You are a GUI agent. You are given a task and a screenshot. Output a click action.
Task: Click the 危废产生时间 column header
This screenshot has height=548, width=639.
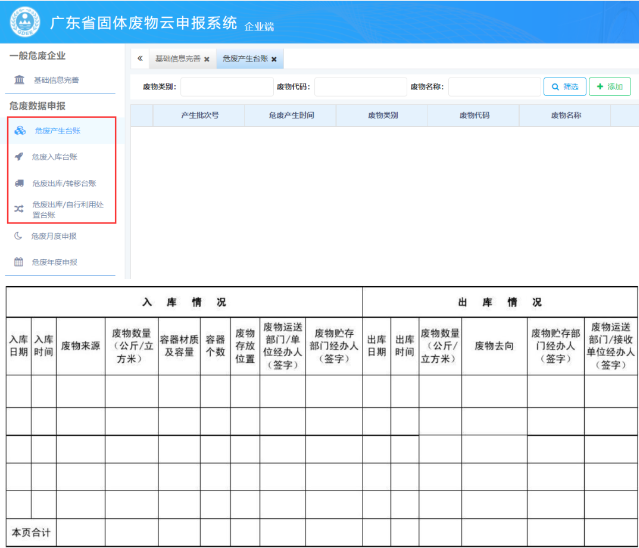point(290,116)
